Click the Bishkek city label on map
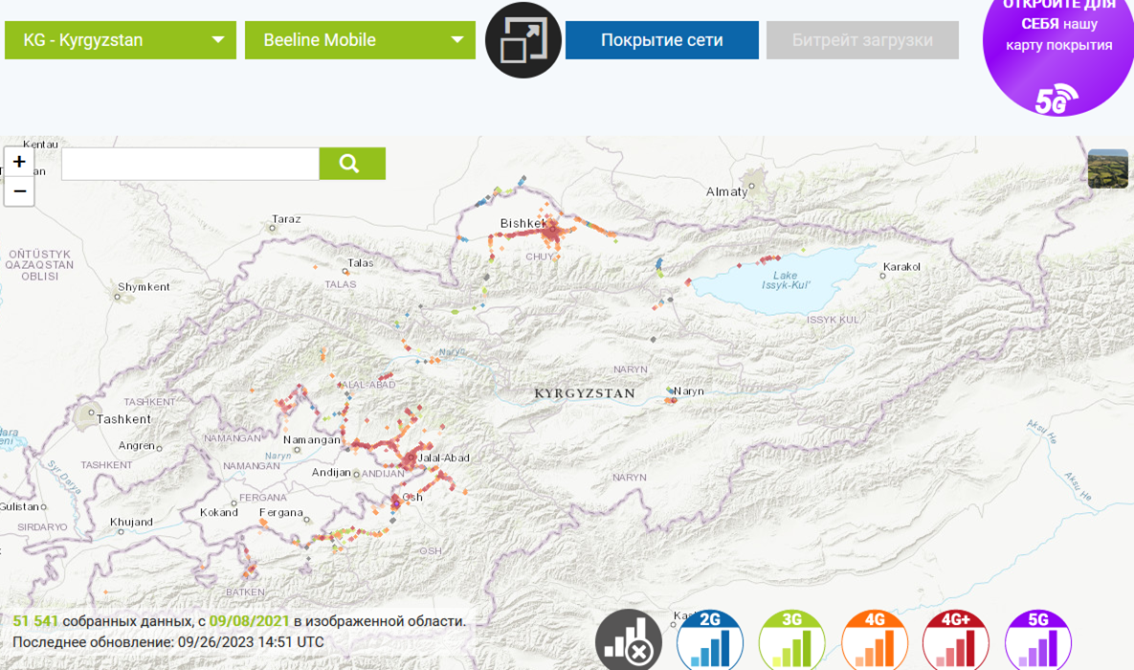1134x670 pixels. [x=521, y=223]
